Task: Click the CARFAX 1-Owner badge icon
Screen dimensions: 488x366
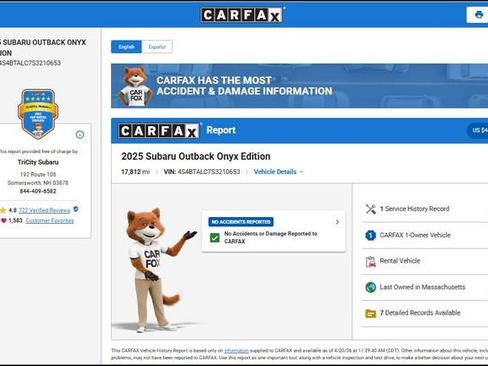Action: [371, 235]
